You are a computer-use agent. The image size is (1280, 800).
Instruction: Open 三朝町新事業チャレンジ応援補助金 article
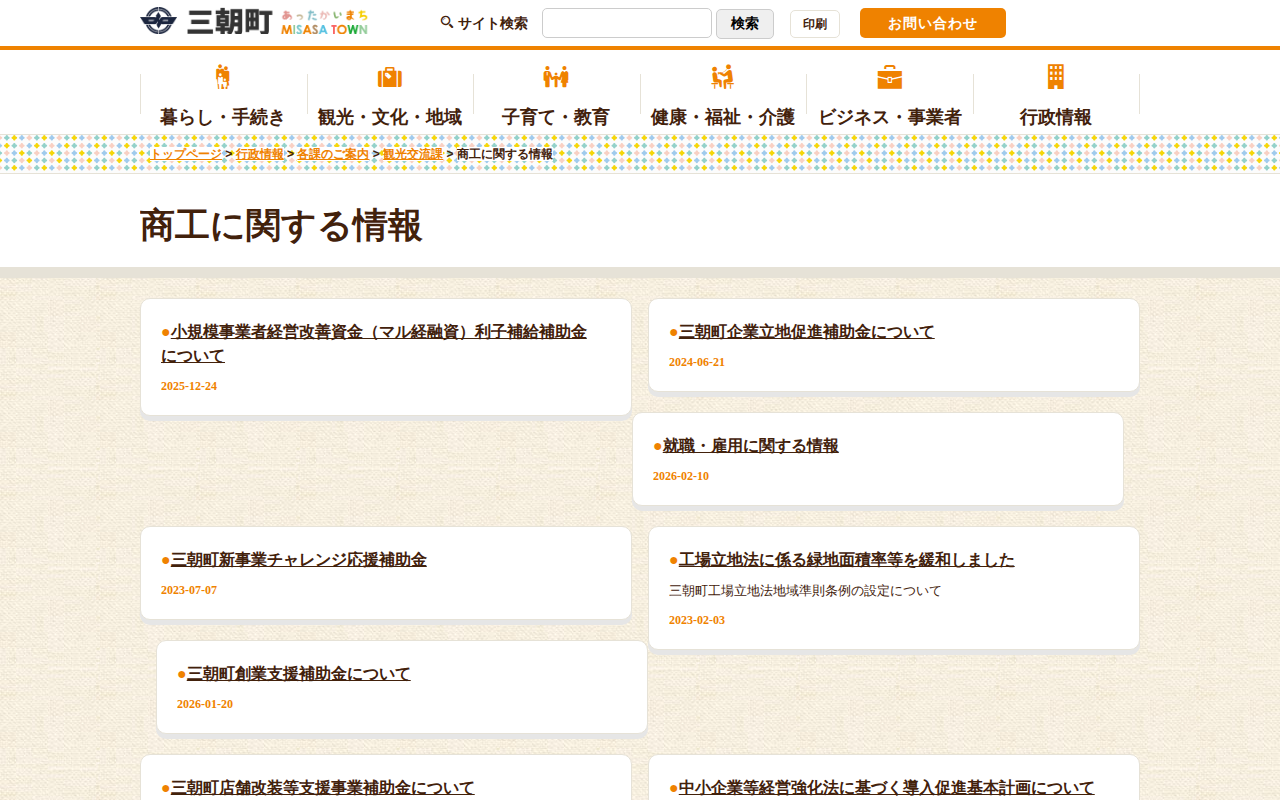pyautogui.click(x=299, y=560)
